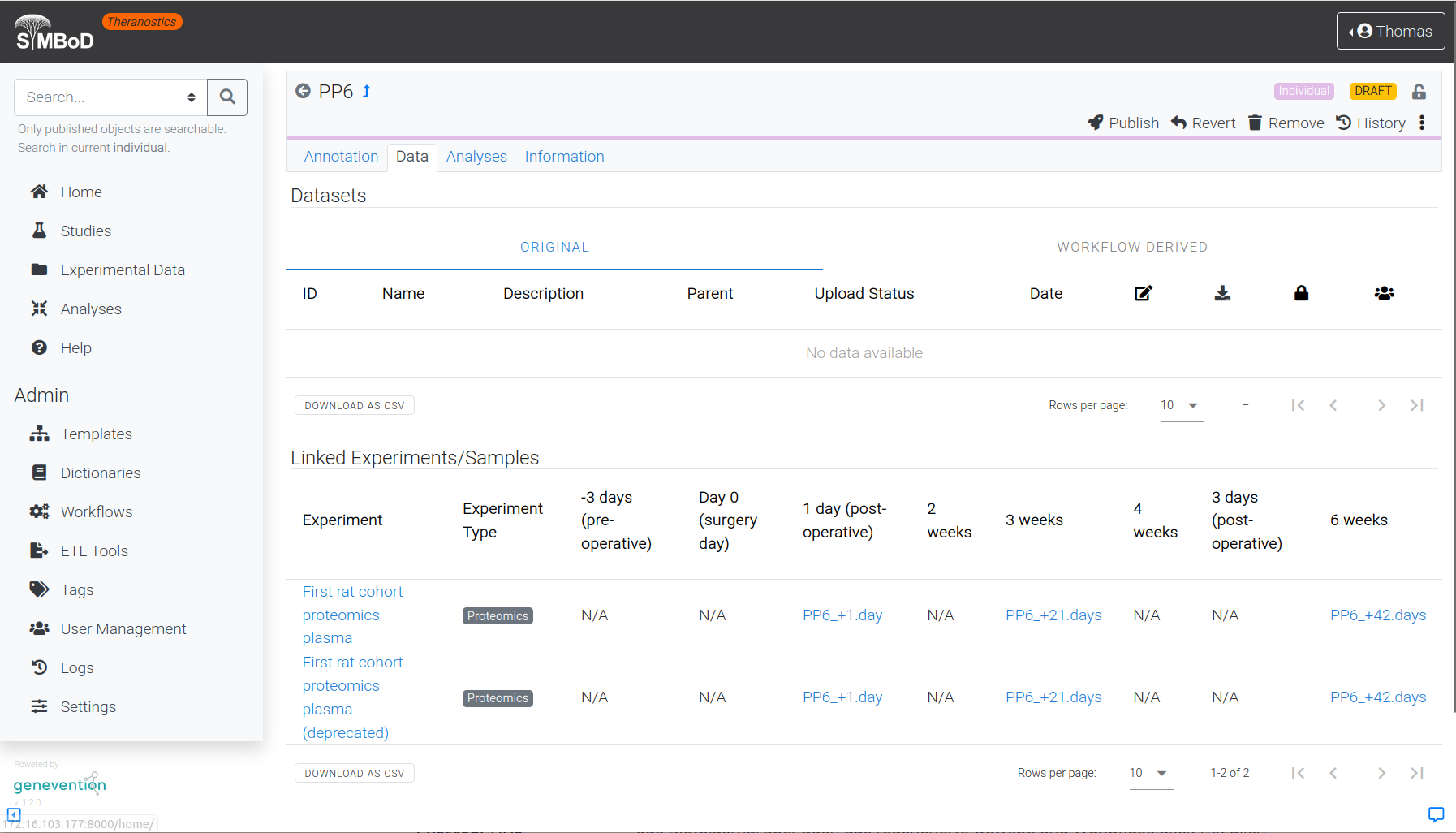Open the Help page
This screenshot has width=1456, height=833.
(x=75, y=348)
